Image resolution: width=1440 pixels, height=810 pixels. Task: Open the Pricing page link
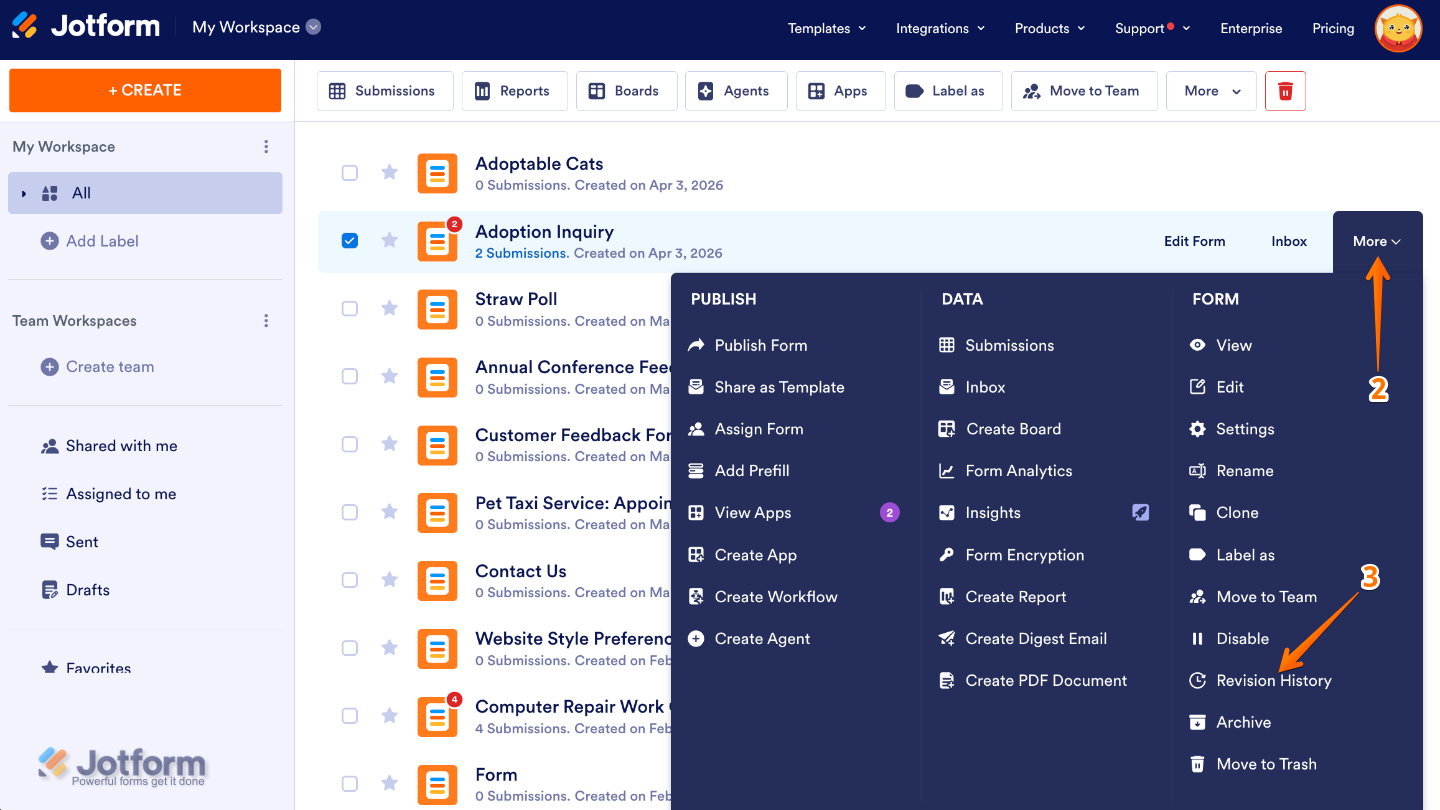tap(1332, 28)
